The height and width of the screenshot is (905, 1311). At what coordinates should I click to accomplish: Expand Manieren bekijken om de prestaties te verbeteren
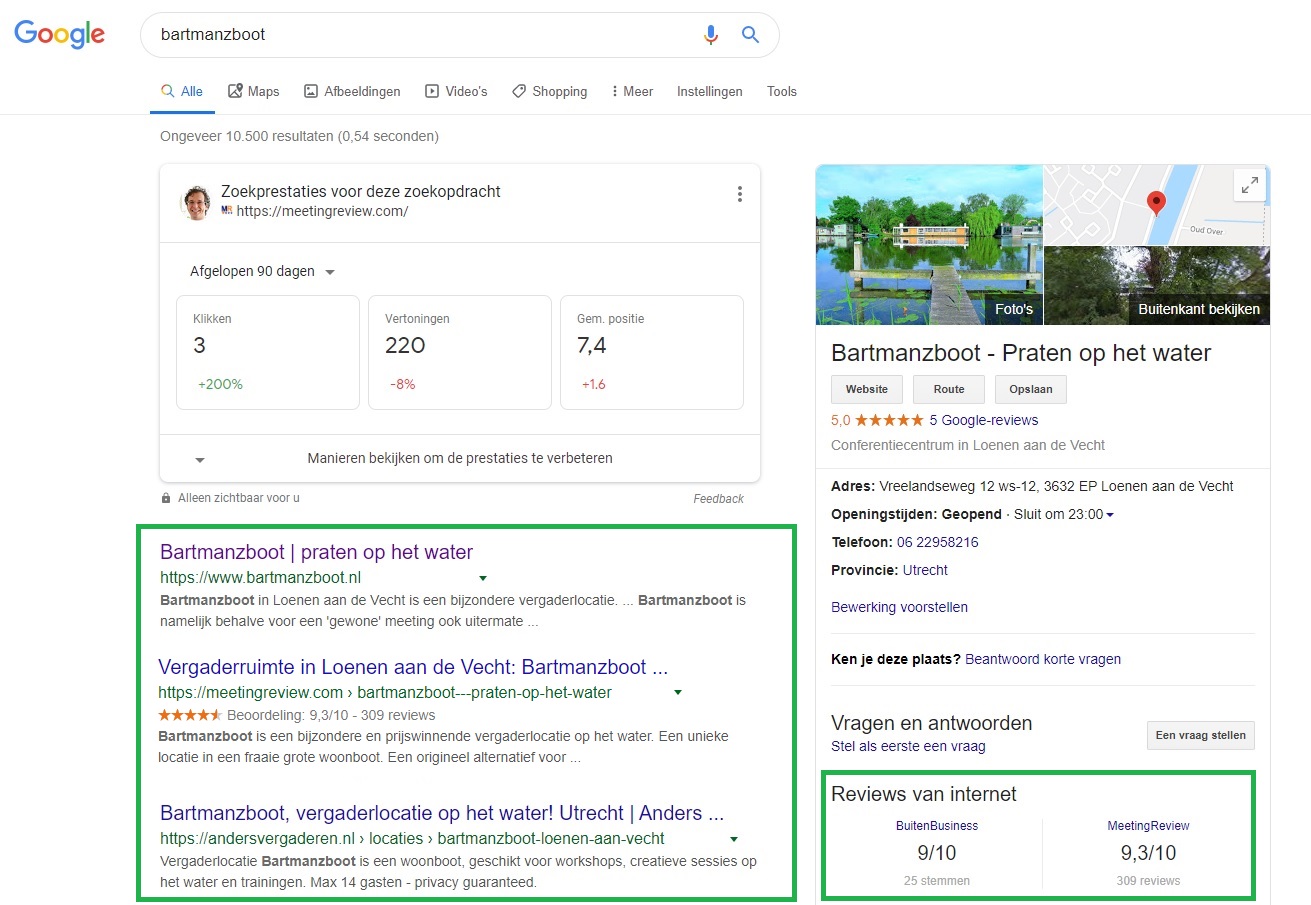pos(460,458)
